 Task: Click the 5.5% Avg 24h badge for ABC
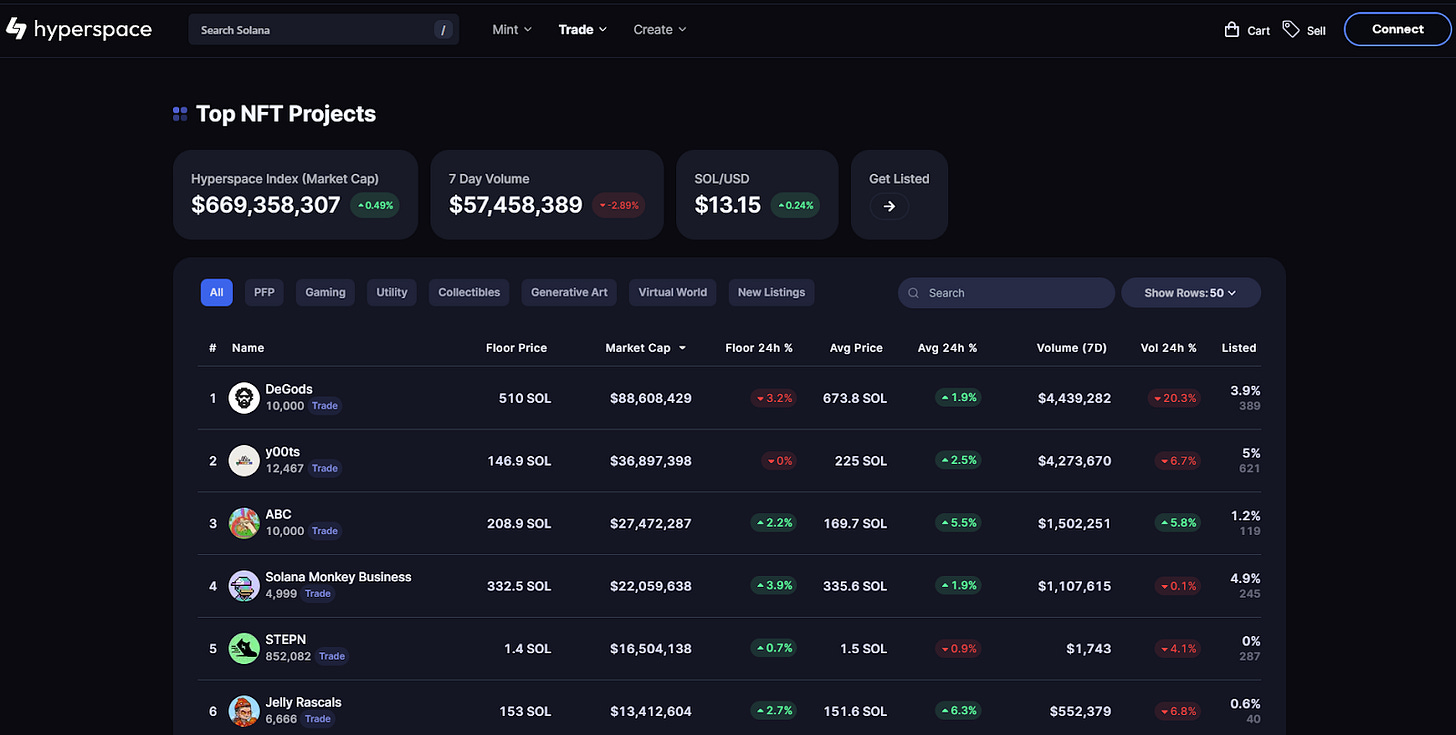pyautogui.click(x=958, y=523)
